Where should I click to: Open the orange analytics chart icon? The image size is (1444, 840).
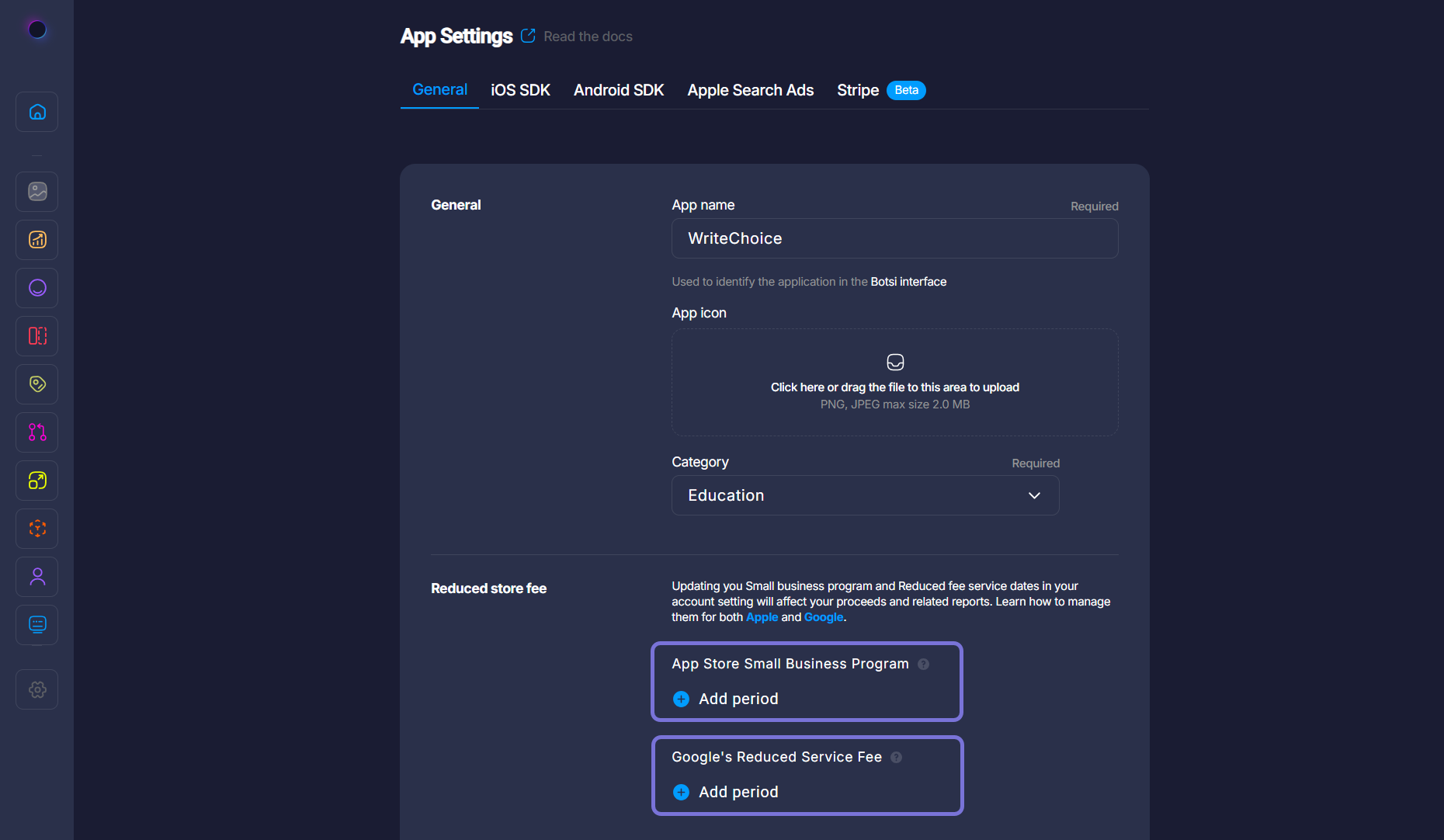coord(37,240)
